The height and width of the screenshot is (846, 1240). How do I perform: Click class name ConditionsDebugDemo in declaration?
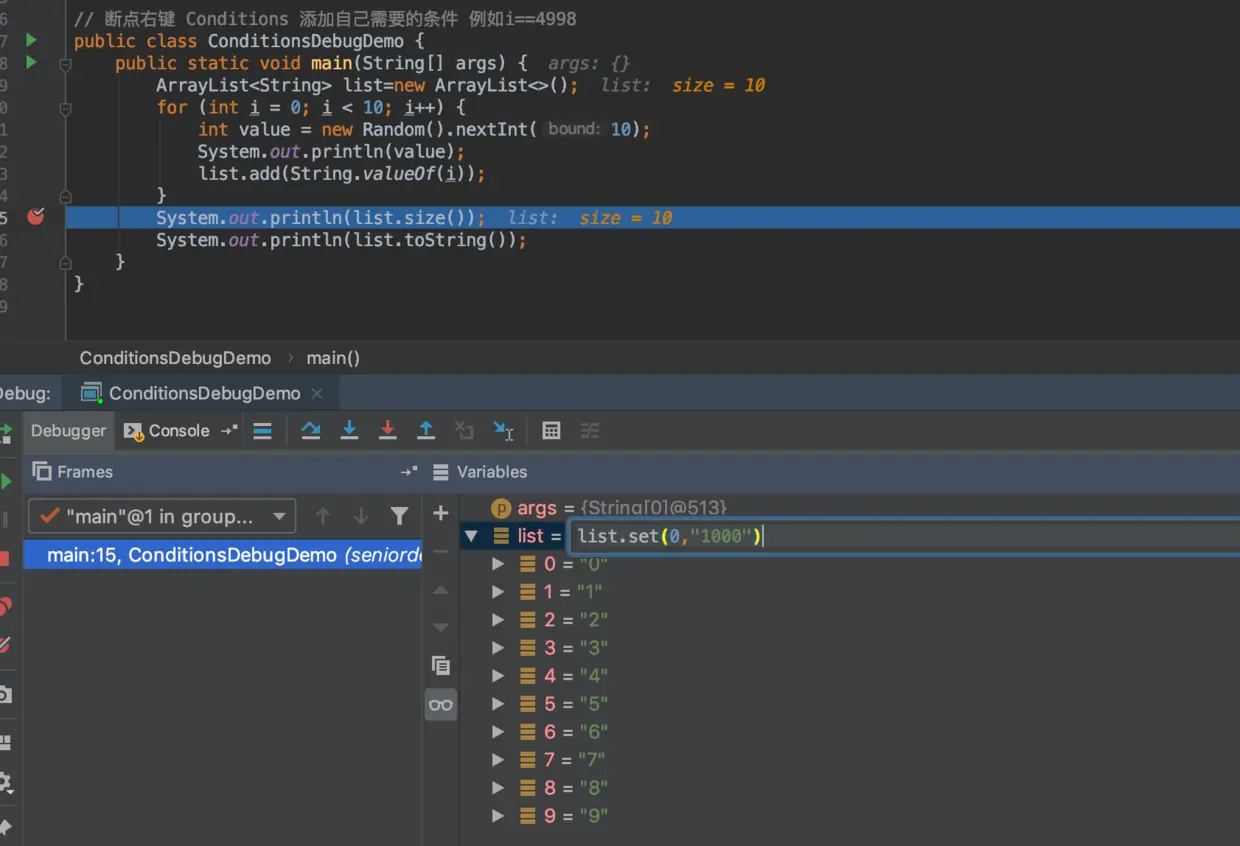point(305,41)
